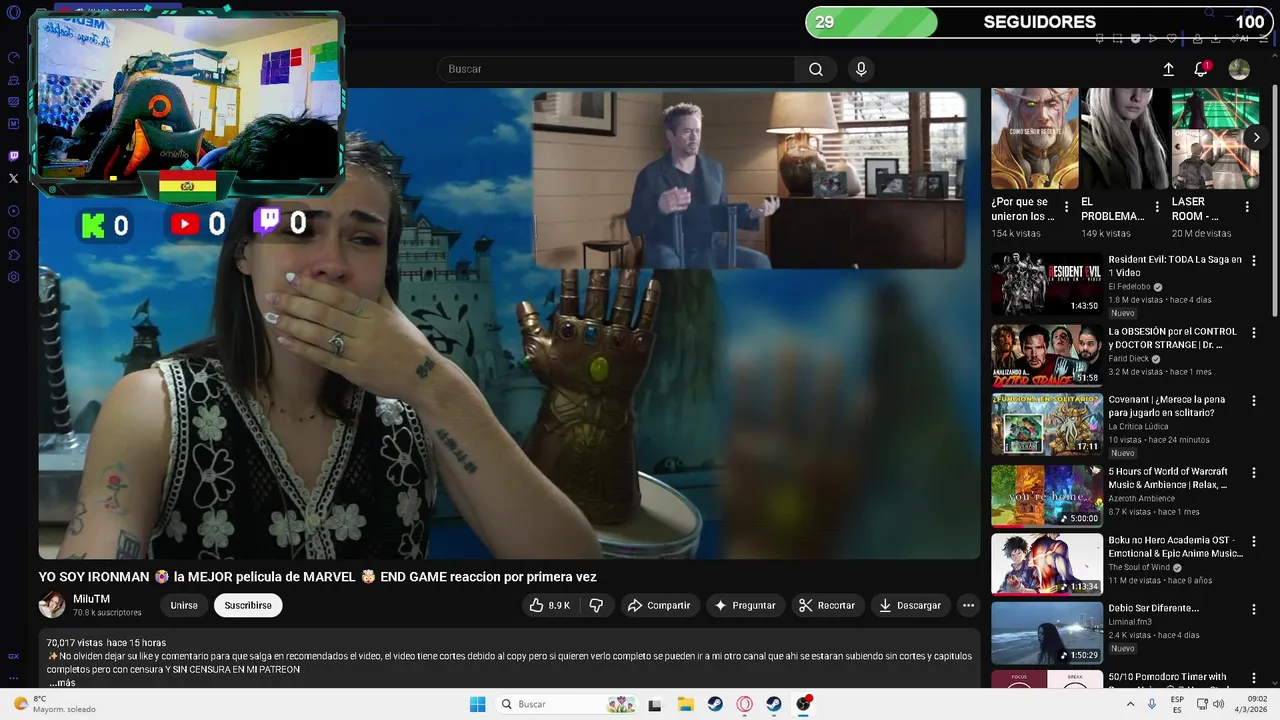Open History clock icon in sidebar
1280x720 pixels.
click(x=14, y=233)
